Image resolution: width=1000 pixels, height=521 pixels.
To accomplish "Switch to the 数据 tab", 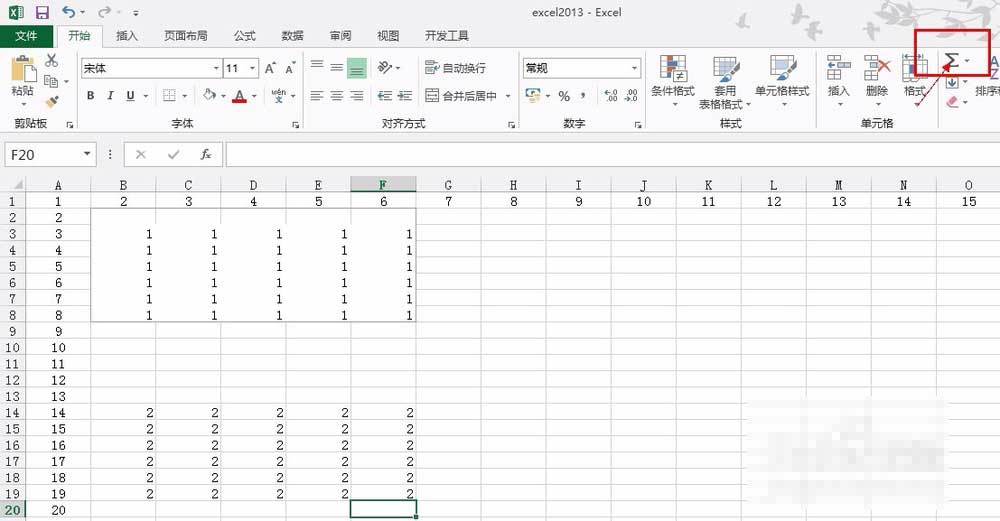I will point(293,36).
